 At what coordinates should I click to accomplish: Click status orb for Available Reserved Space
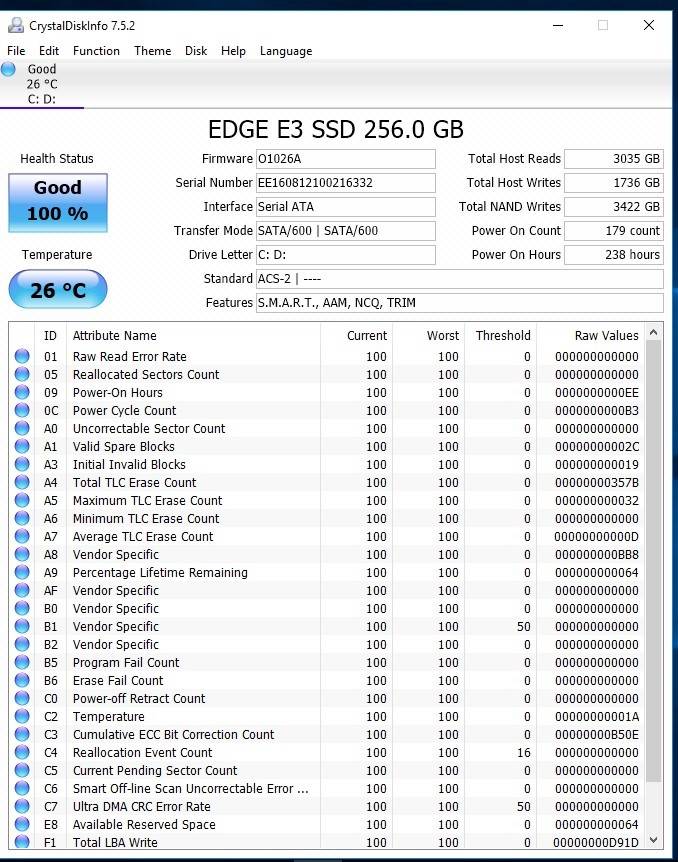click(22, 825)
